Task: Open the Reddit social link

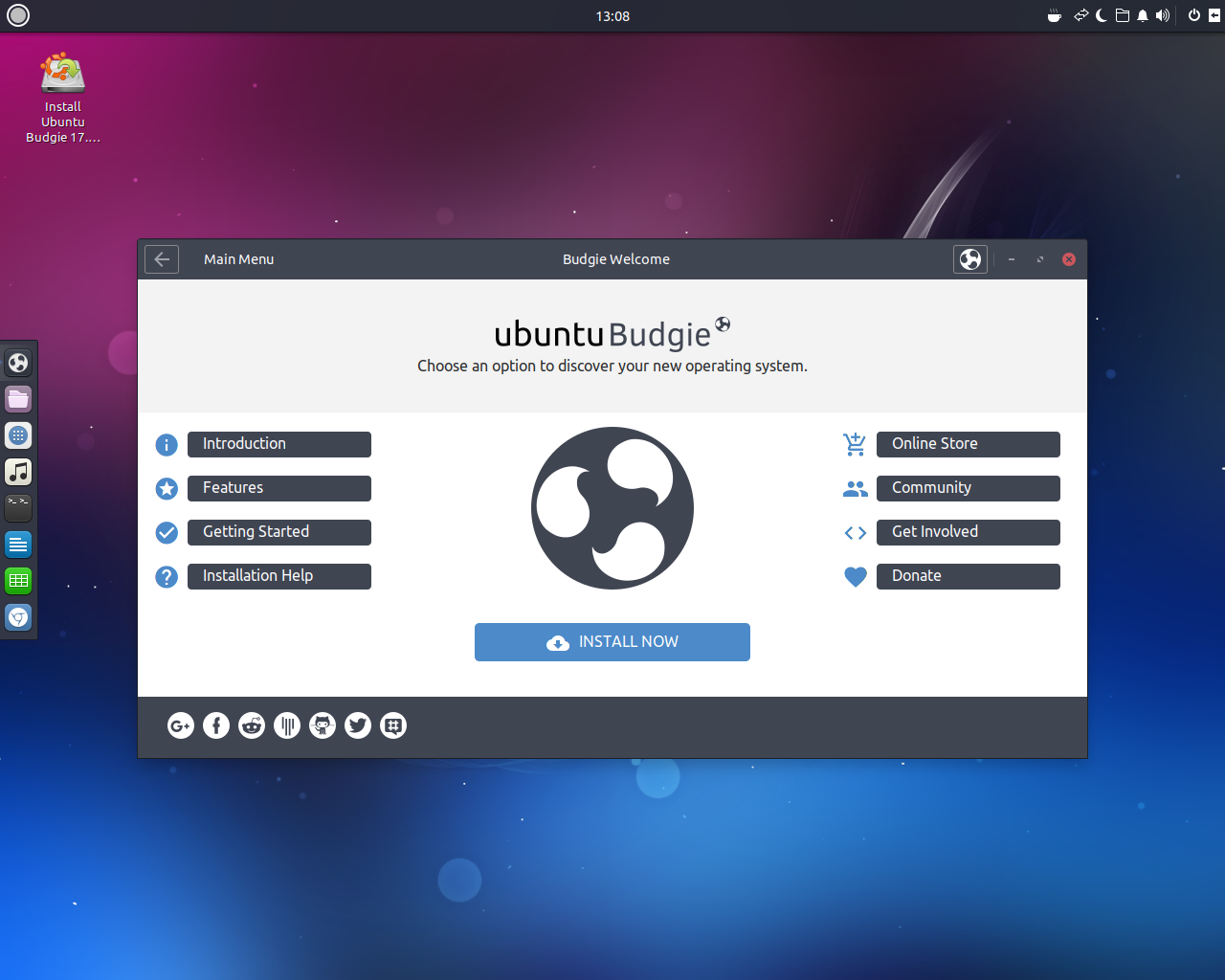Action: point(252,726)
